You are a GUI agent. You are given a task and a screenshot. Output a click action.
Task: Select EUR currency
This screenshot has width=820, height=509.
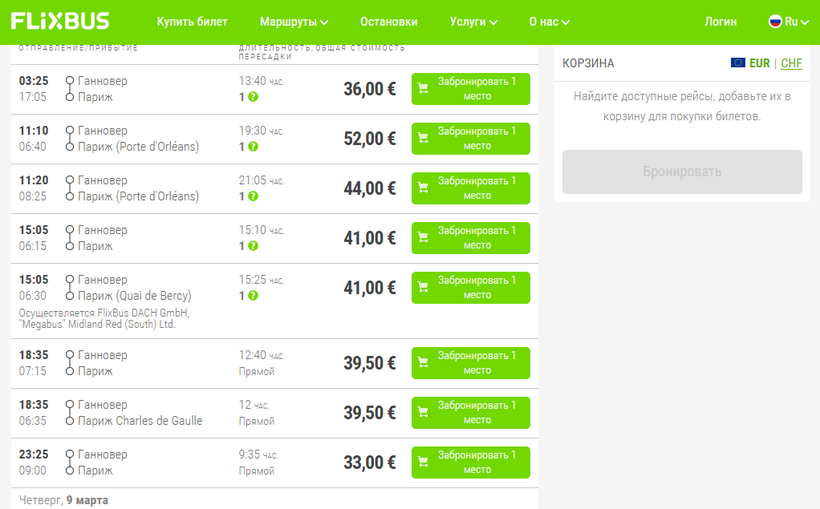coord(759,63)
